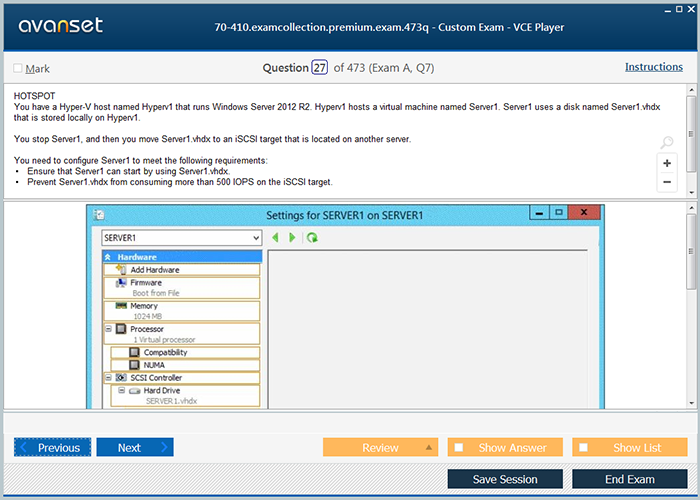Click the "1 Virtual processor" text
Image resolution: width=700 pixels, height=500 pixels.
tap(164, 339)
